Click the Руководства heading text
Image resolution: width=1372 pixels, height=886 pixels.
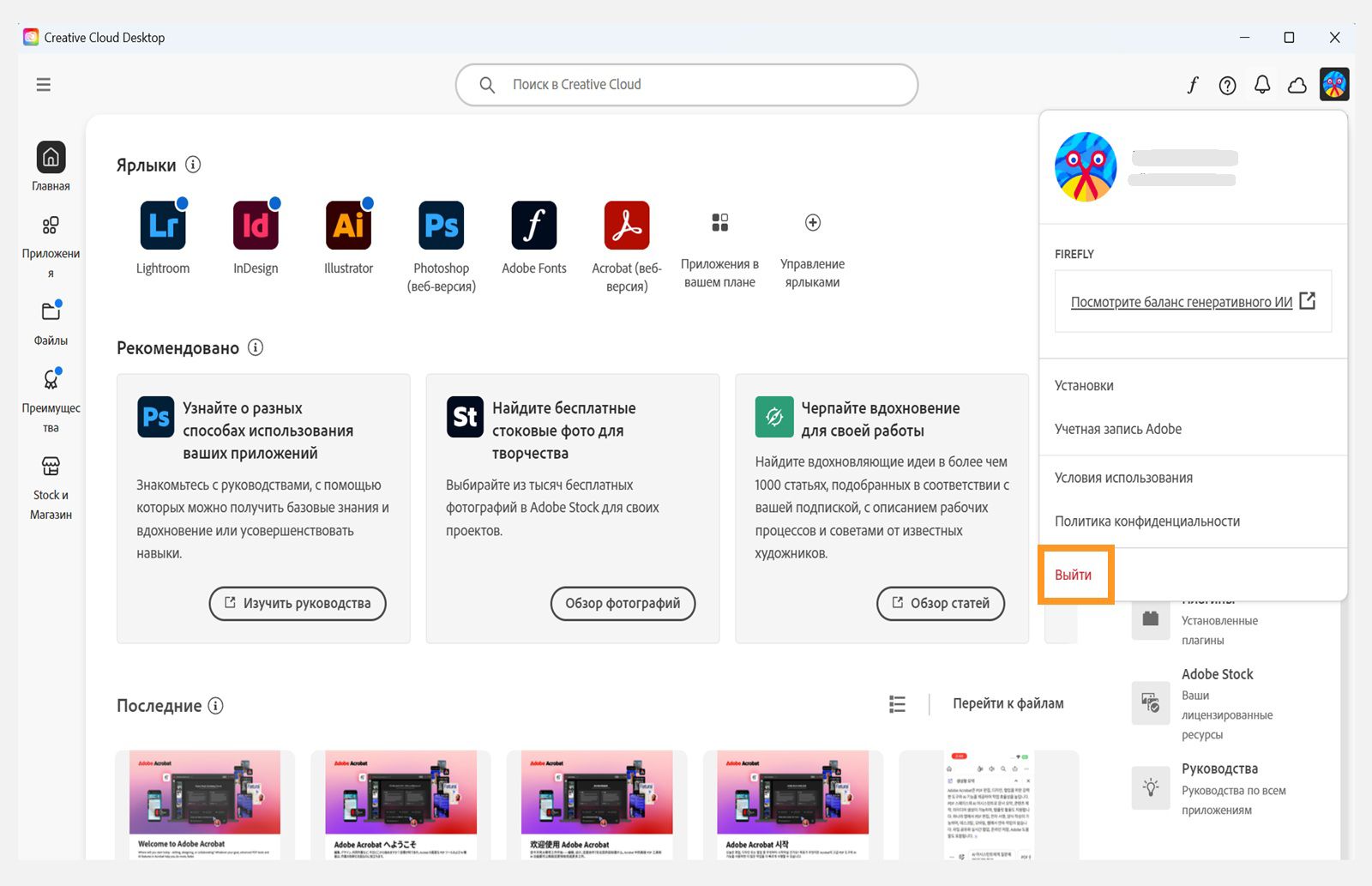1219,768
